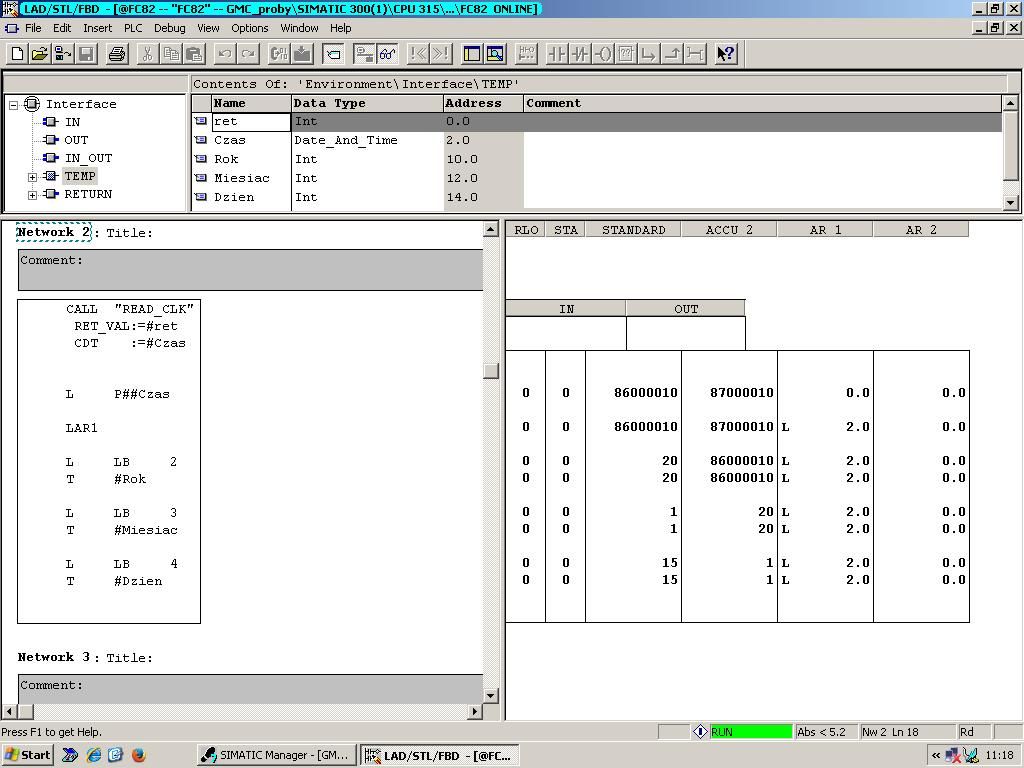The height and width of the screenshot is (768, 1024).
Task: Create a new block with New icon
Action: [18, 54]
